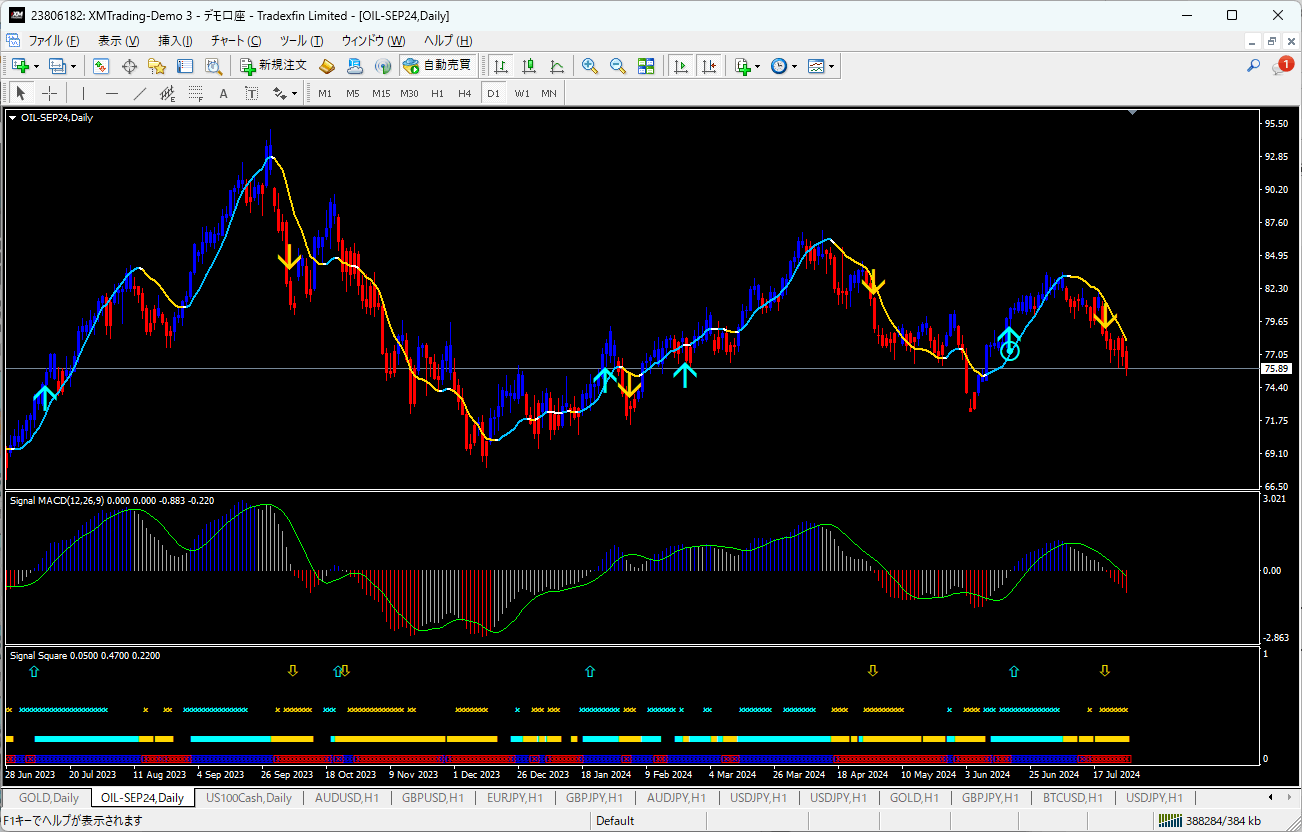Select the Trendline drawing tool
The height and width of the screenshot is (832, 1302).
point(139,93)
